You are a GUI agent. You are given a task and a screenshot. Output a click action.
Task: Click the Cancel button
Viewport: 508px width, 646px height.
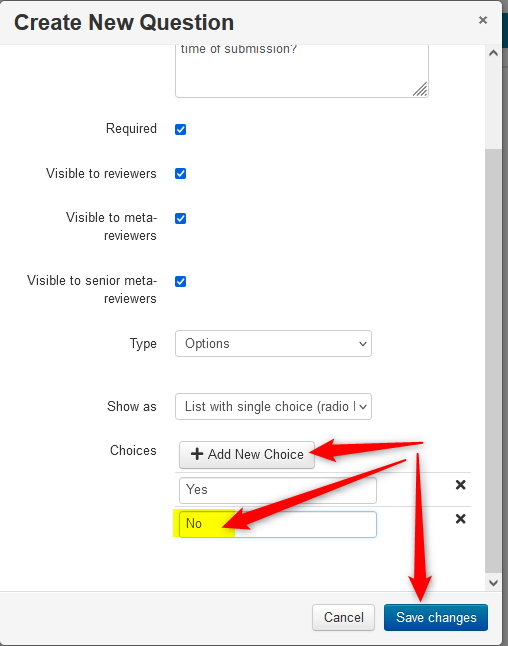343,618
